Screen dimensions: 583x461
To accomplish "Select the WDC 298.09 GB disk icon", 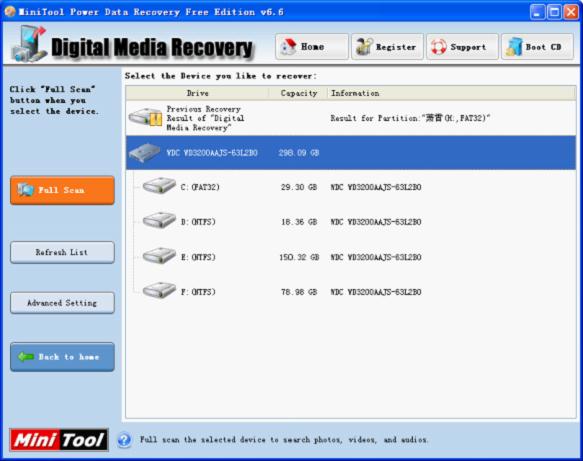I will 144,153.
